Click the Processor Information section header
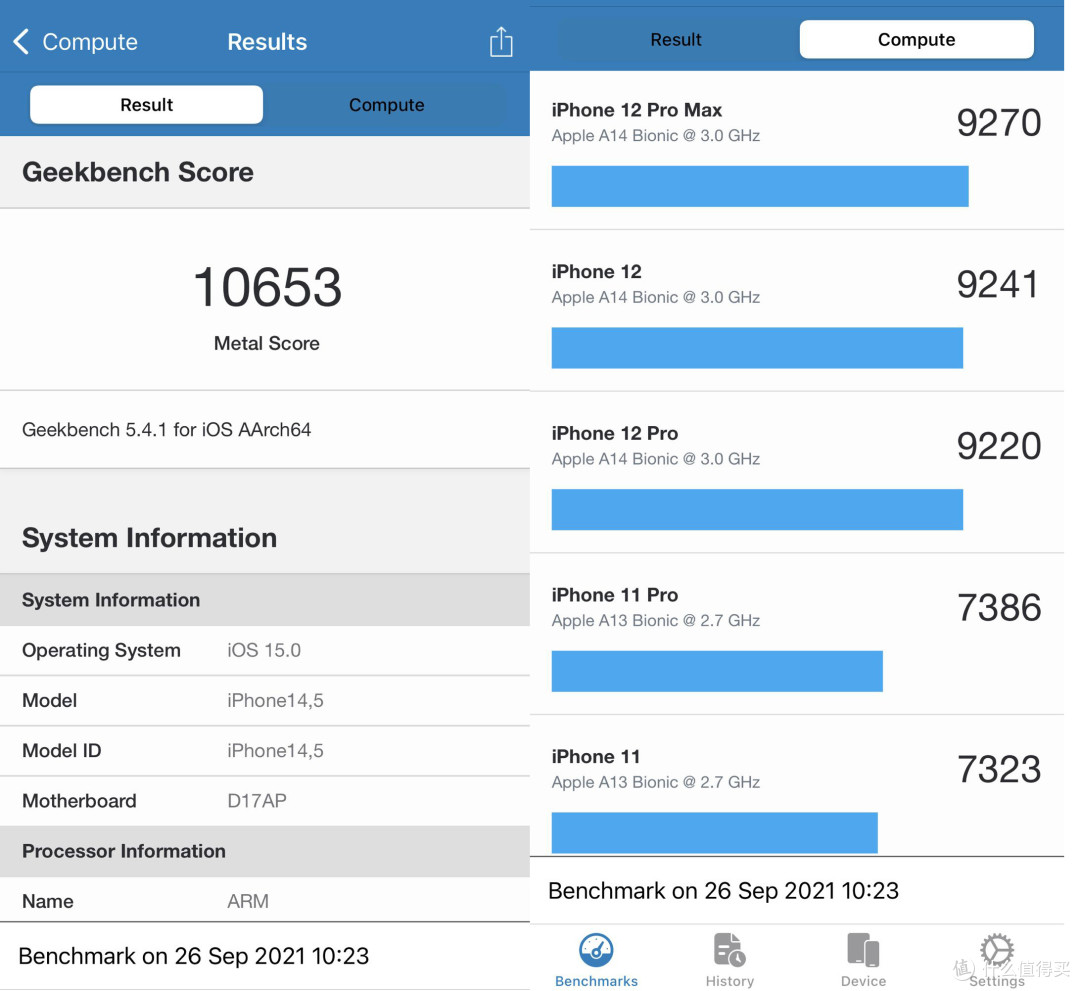The image size is (1080, 991). point(264,851)
